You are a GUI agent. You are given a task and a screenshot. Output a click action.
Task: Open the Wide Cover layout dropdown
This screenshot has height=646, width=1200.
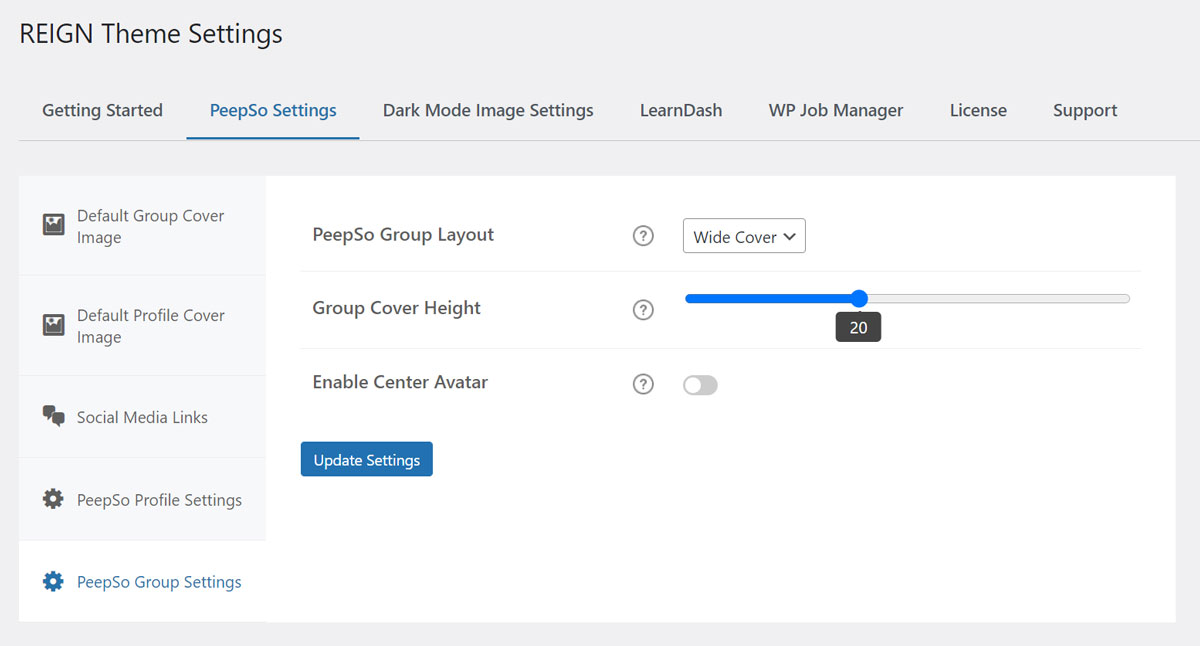click(x=744, y=237)
